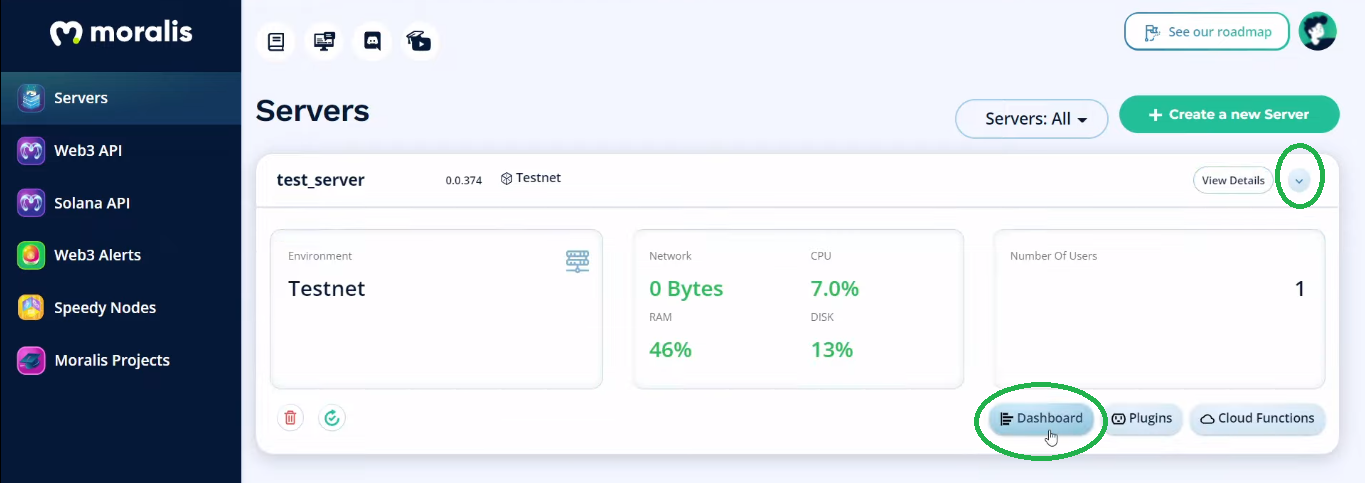Click the Solana API sidebar icon
Screen dimensions: 1365x483
coord(31,203)
